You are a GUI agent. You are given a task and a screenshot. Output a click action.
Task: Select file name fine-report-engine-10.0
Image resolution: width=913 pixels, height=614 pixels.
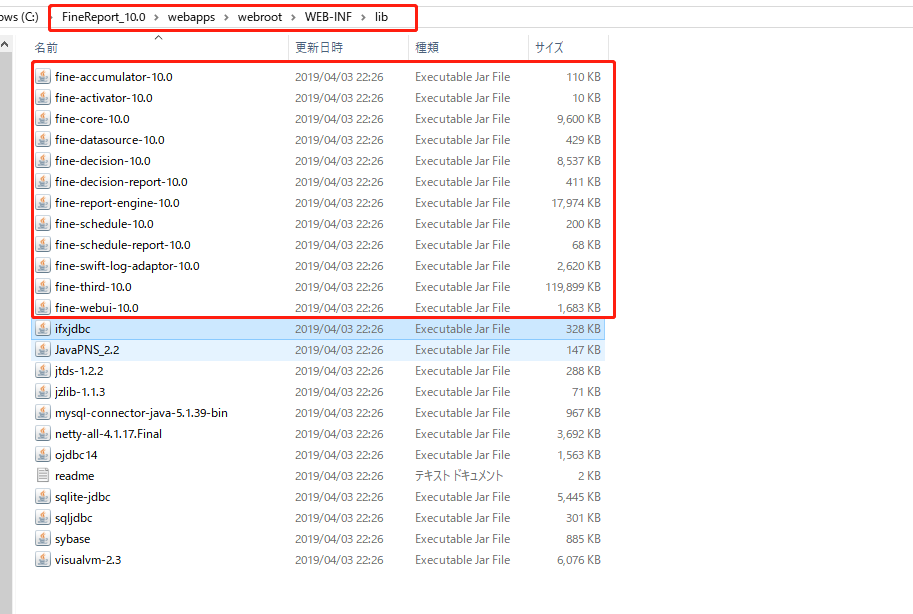tap(117, 203)
